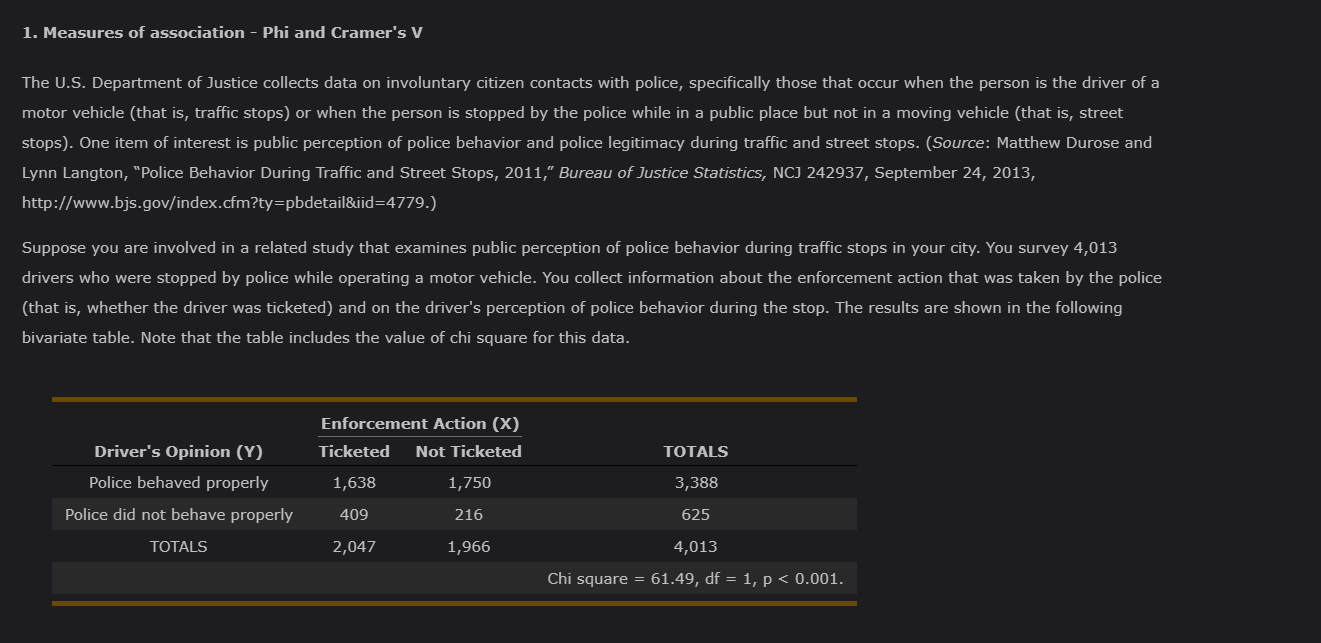Screen dimensions: 1321x643
Task: Click the row total 625
Action: point(696,515)
